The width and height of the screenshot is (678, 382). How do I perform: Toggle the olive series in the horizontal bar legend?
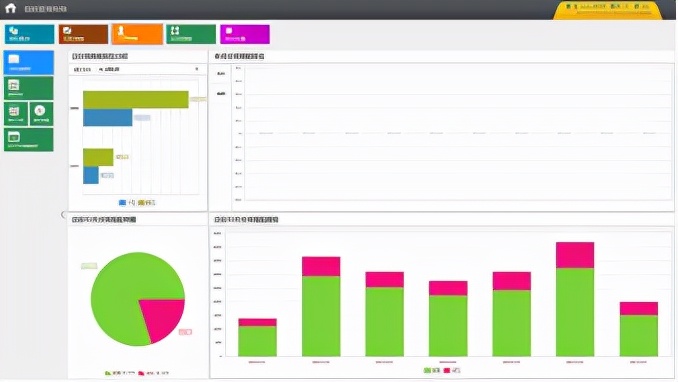[147, 202]
